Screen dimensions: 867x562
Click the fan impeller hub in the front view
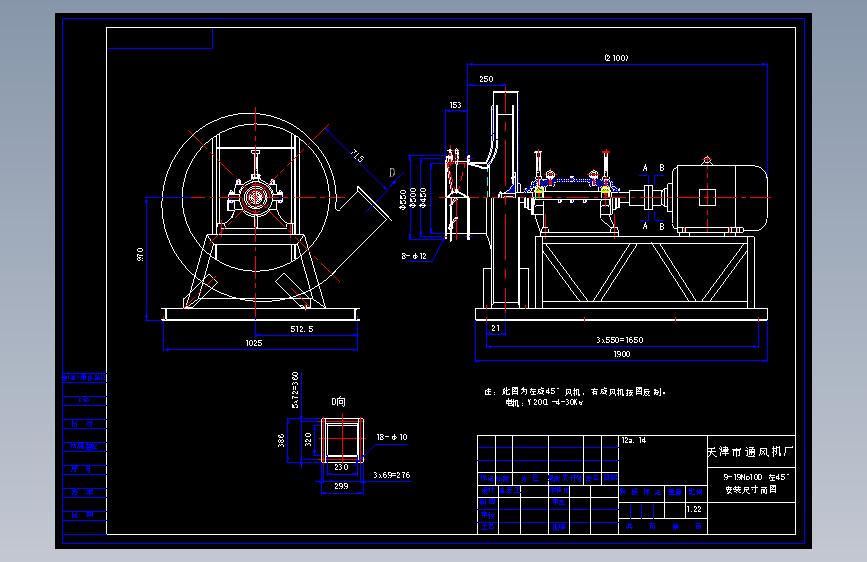pyautogui.click(x=255, y=197)
